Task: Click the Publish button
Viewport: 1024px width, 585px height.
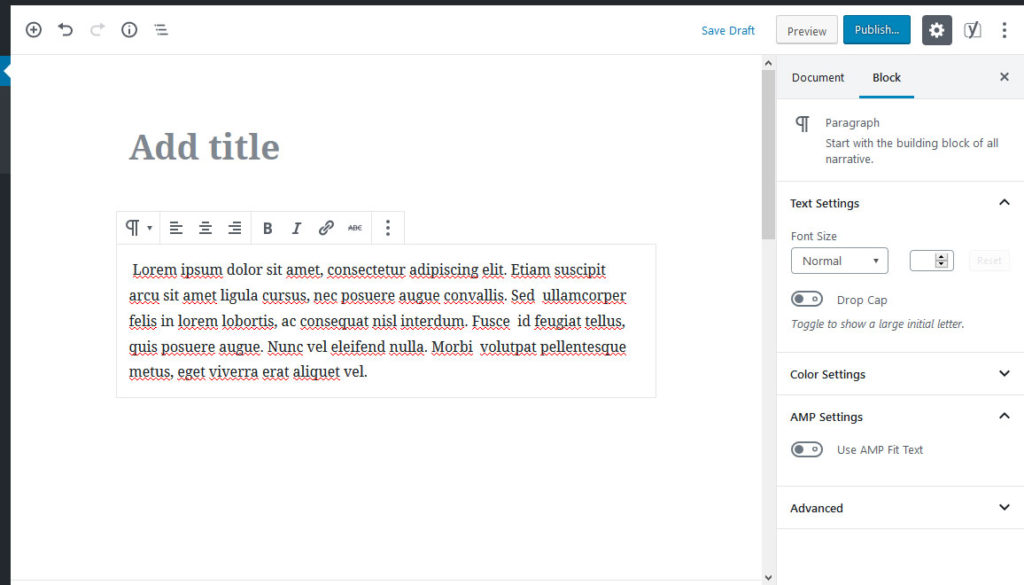Action: coord(876,29)
